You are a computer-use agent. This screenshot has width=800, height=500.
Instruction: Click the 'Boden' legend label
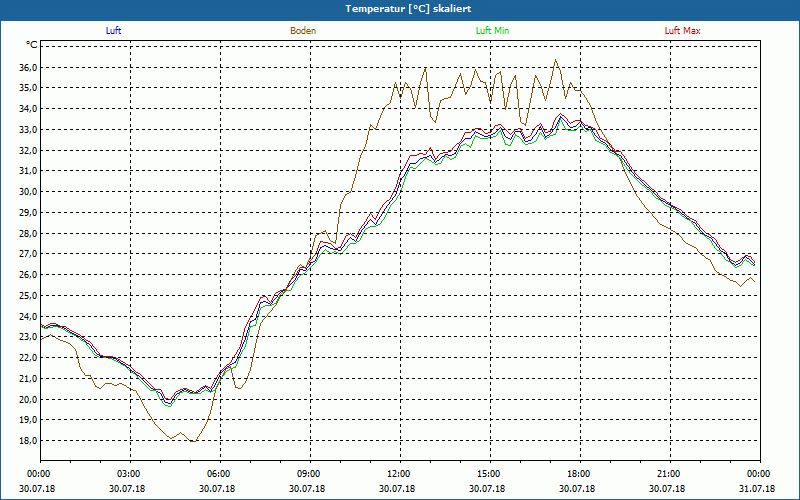[303, 31]
